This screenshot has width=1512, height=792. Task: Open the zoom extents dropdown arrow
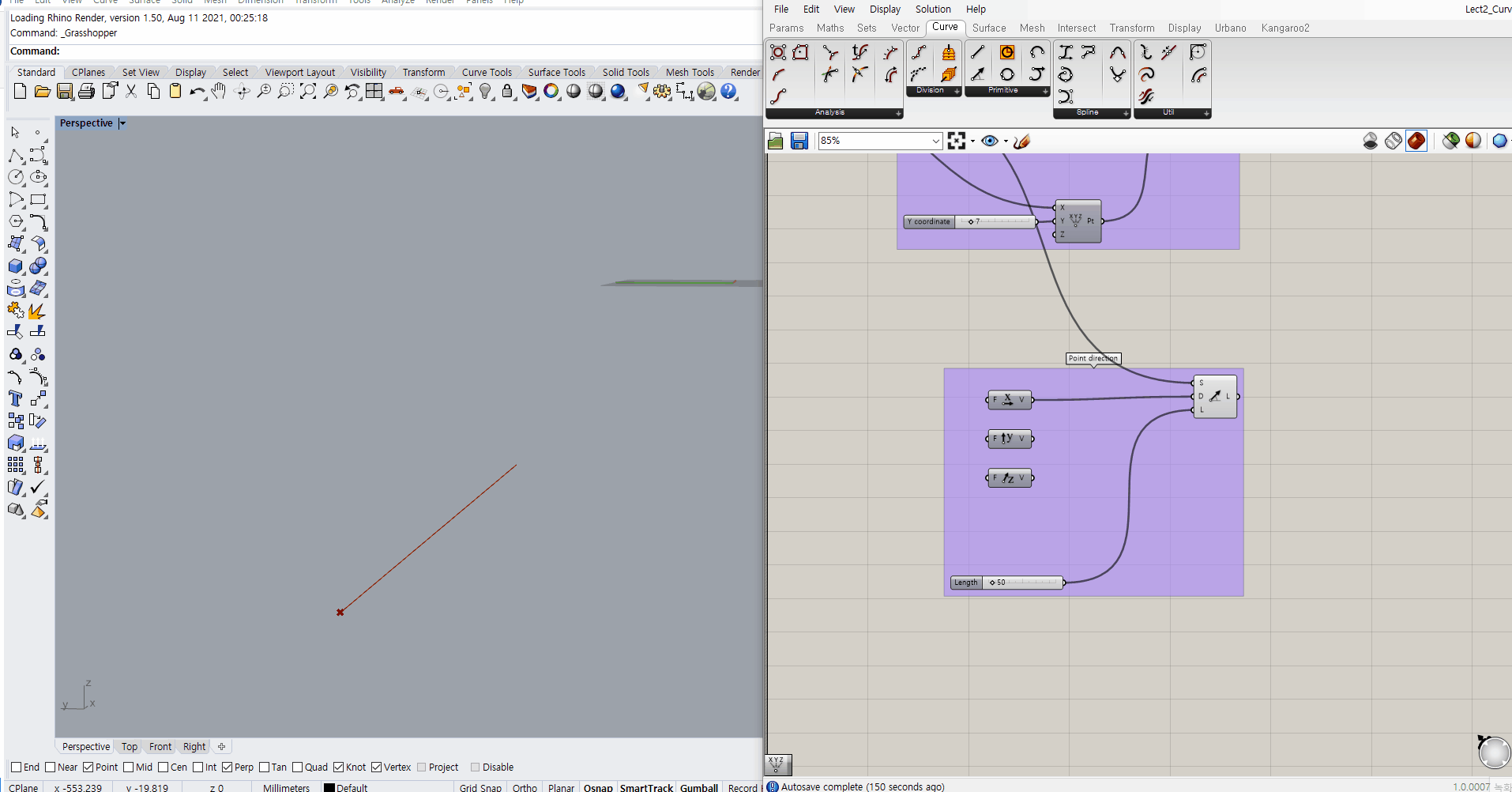(972, 141)
